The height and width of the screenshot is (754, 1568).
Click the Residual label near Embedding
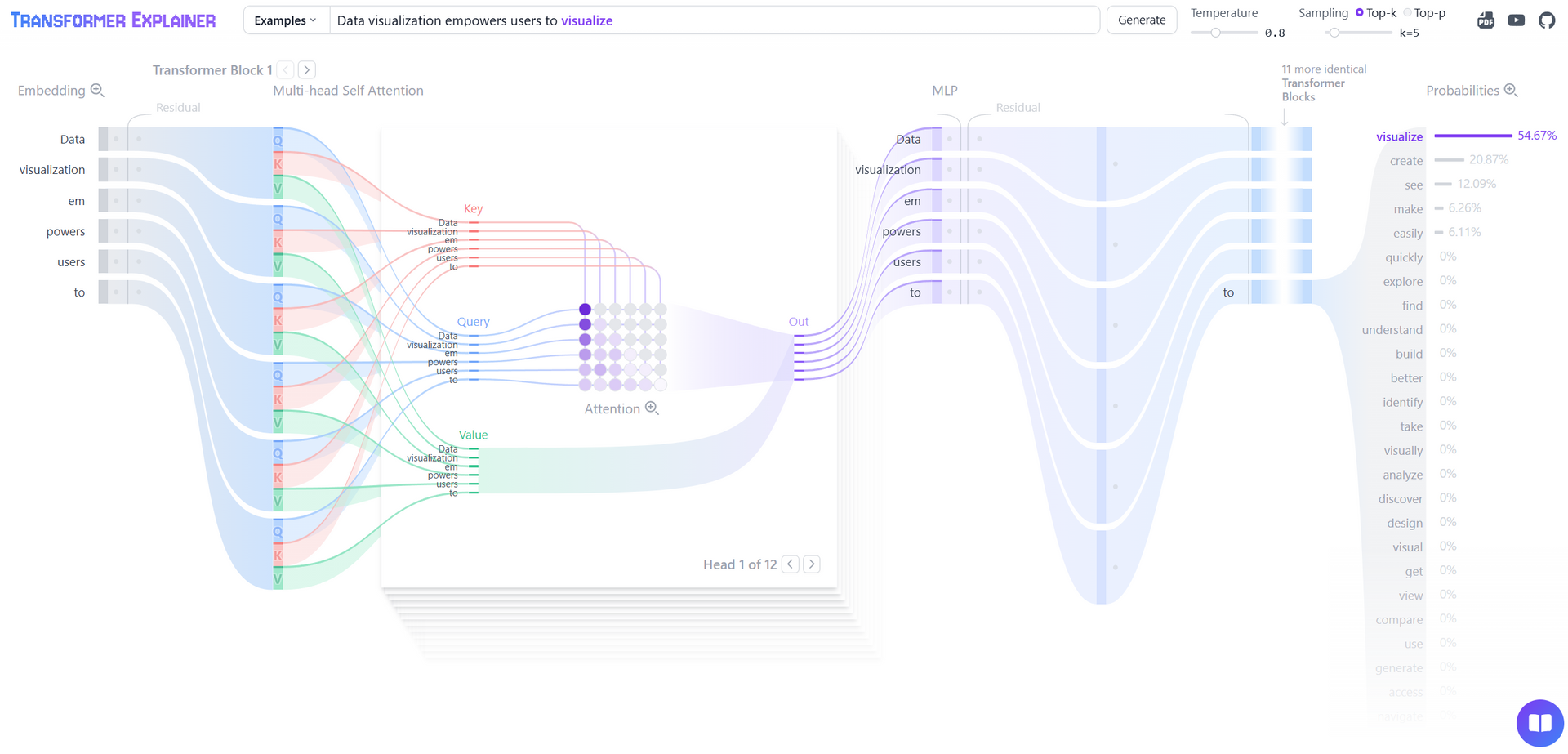178,107
